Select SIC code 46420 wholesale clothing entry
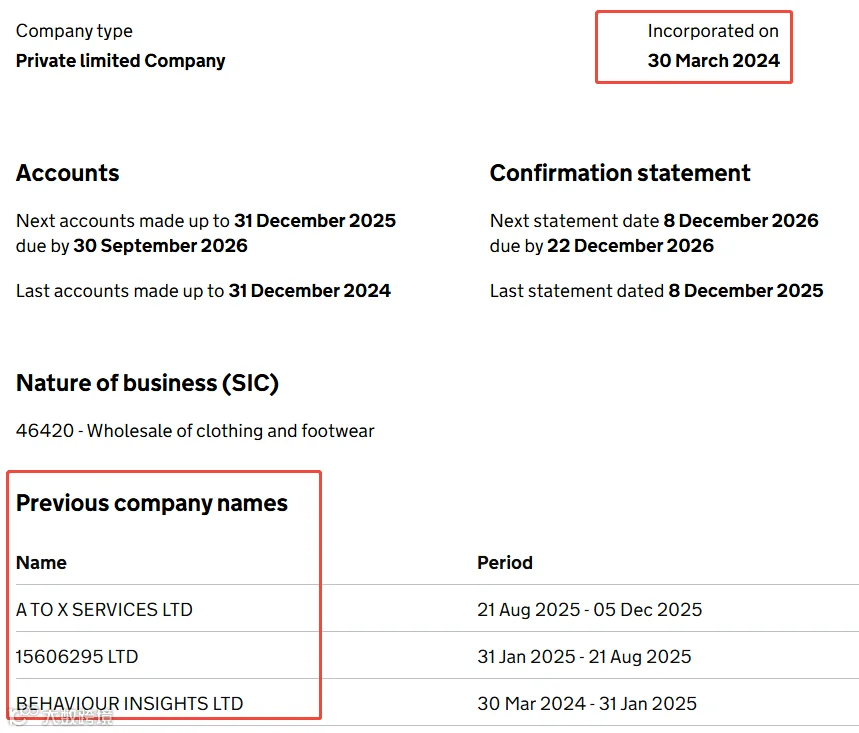Viewport: 859px width, 733px height. [195, 431]
